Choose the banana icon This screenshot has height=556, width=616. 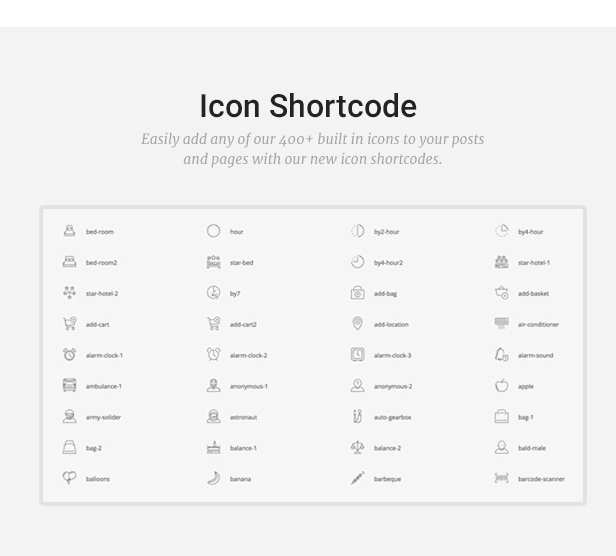tap(213, 478)
